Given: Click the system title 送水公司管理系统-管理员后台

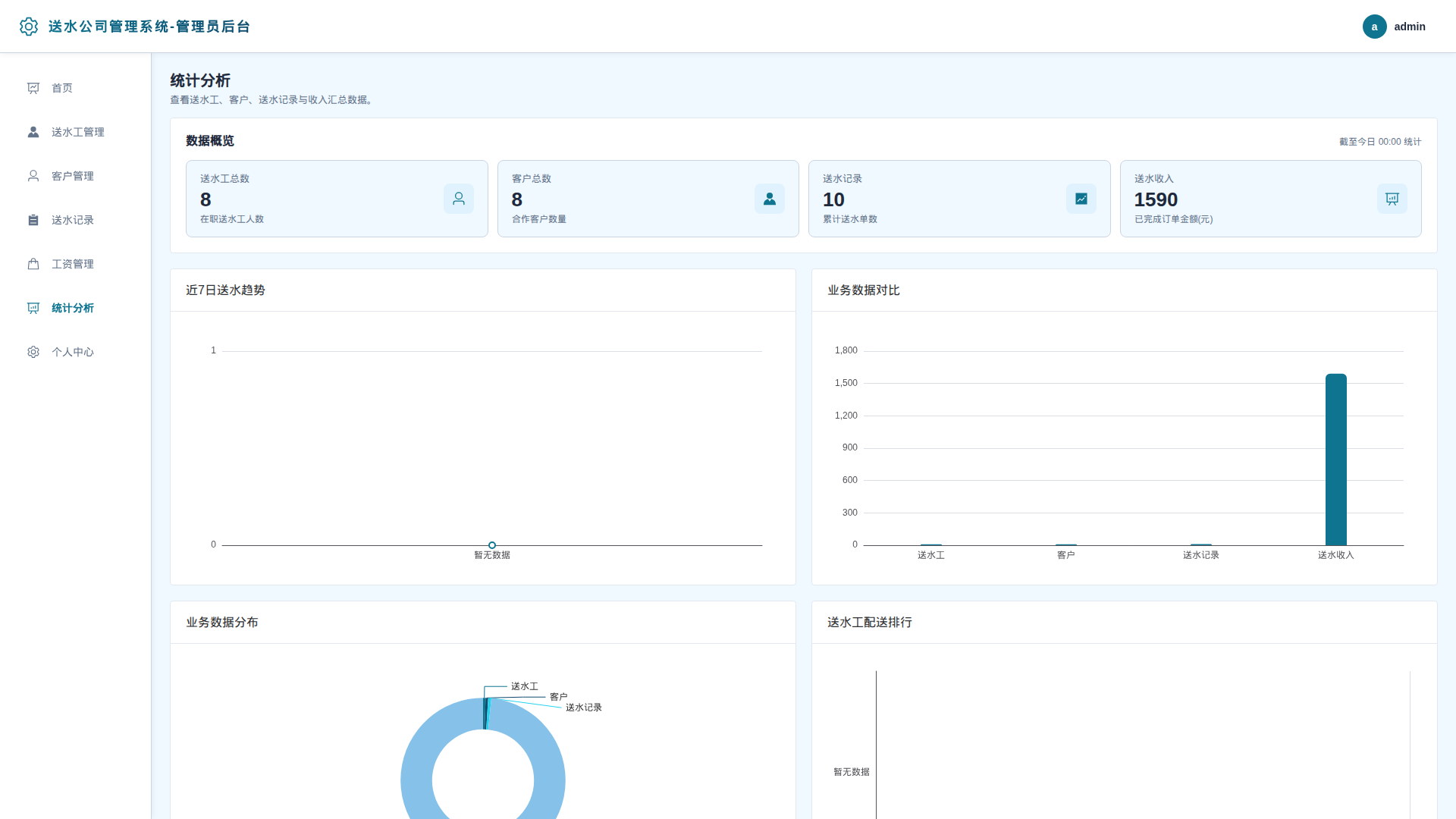Looking at the screenshot, I should [x=149, y=27].
